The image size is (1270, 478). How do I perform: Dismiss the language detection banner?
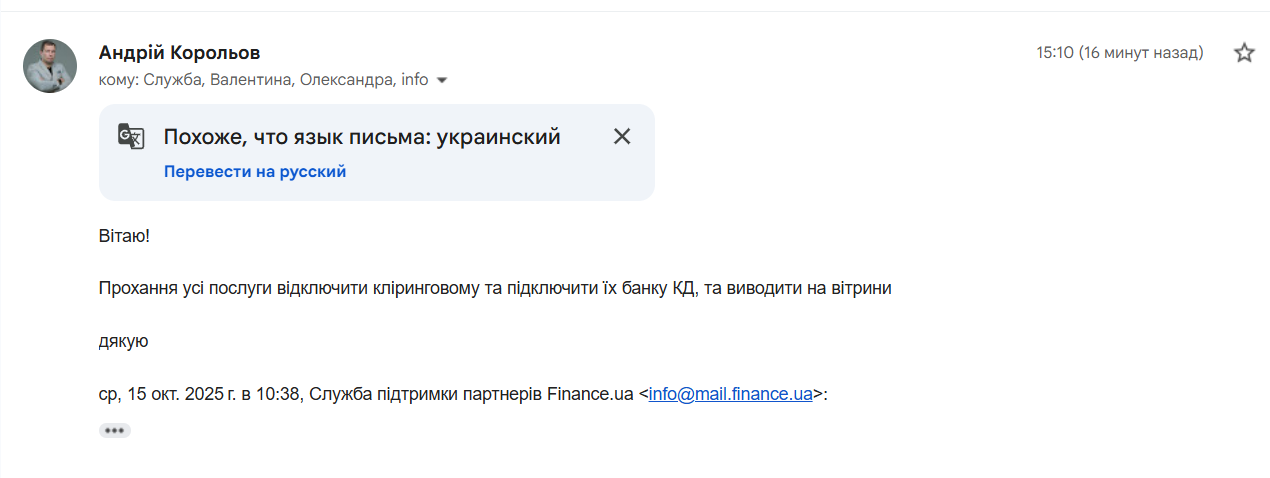tap(622, 137)
